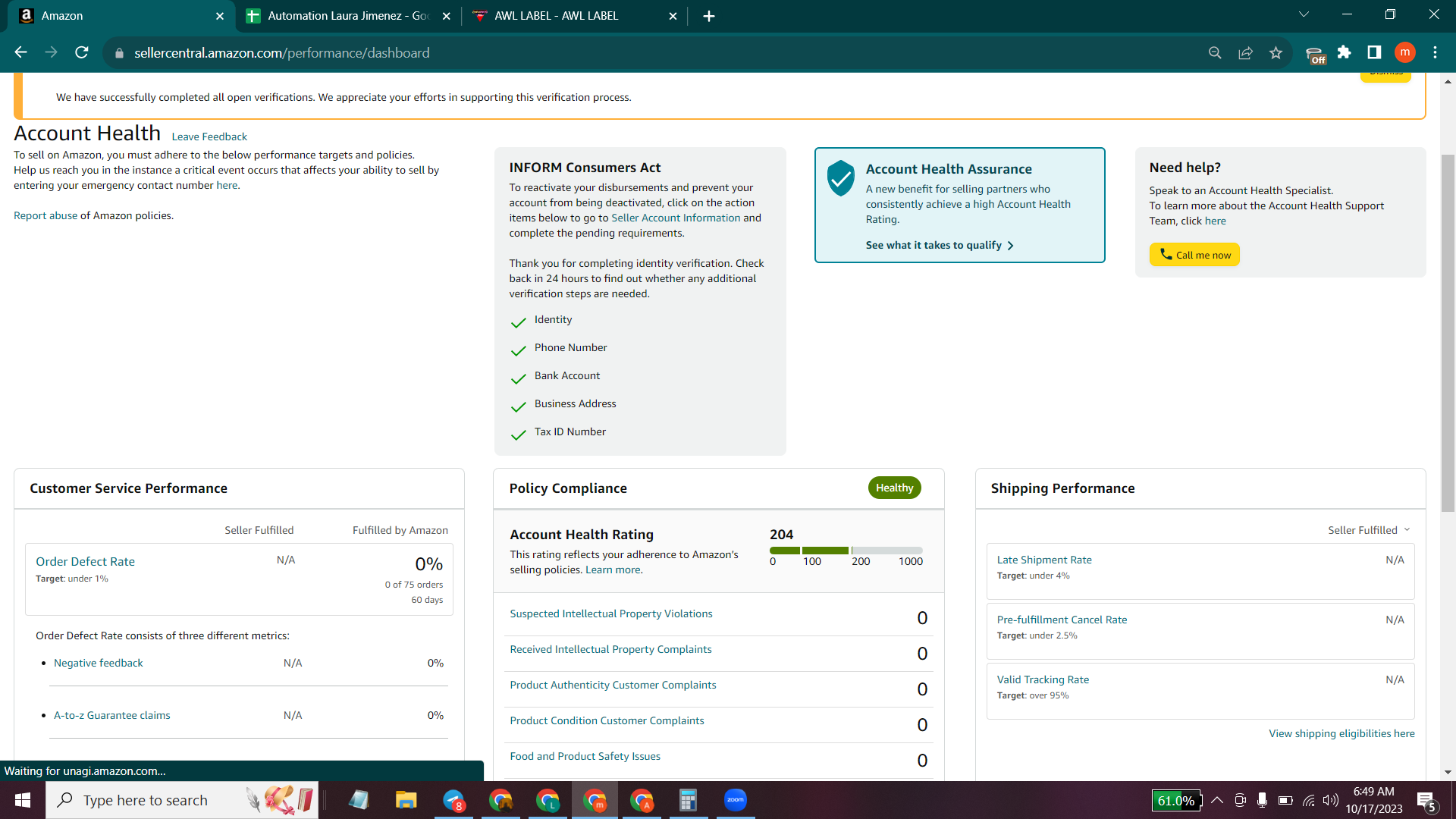The width and height of the screenshot is (1456, 819).
Task: Open the Valid Tracking Rate metric
Action: (x=1043, y=679)
